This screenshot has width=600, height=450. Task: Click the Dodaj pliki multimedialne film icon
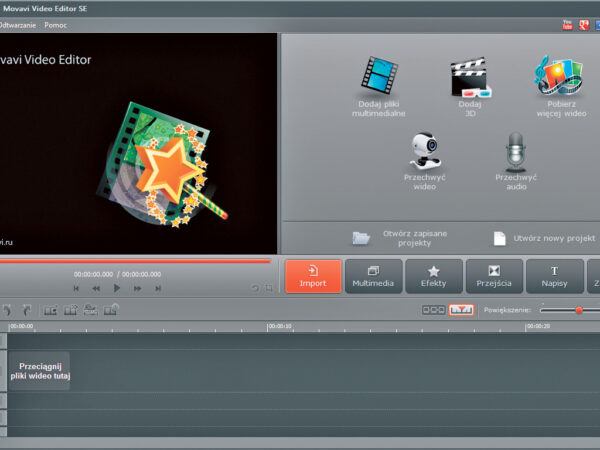[381, 77]
